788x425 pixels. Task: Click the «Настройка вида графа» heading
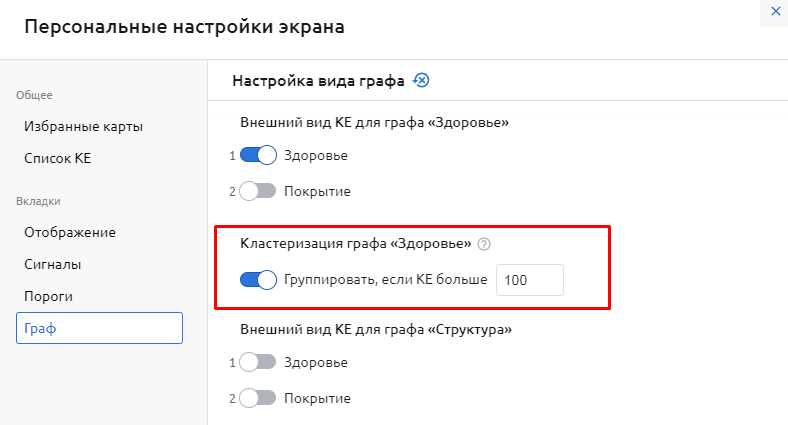pyautogui.click(x=318, y=81)
